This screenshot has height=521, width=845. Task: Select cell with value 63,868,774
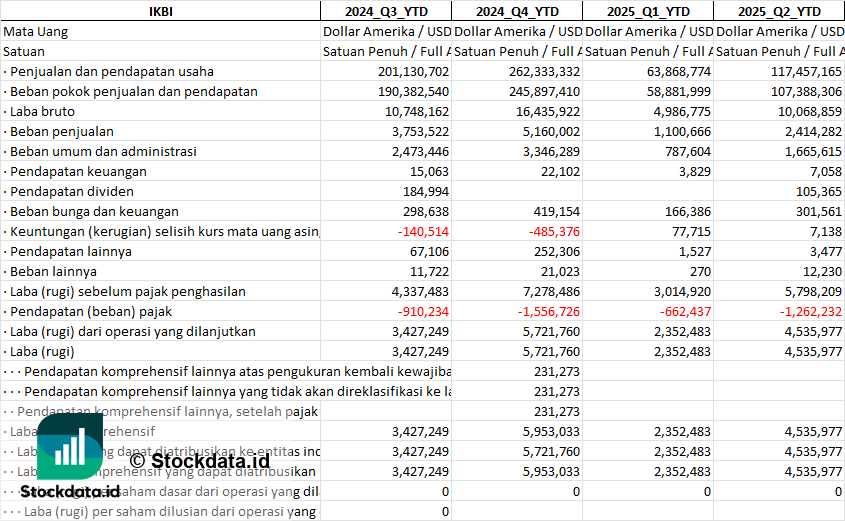click(648, 71)
